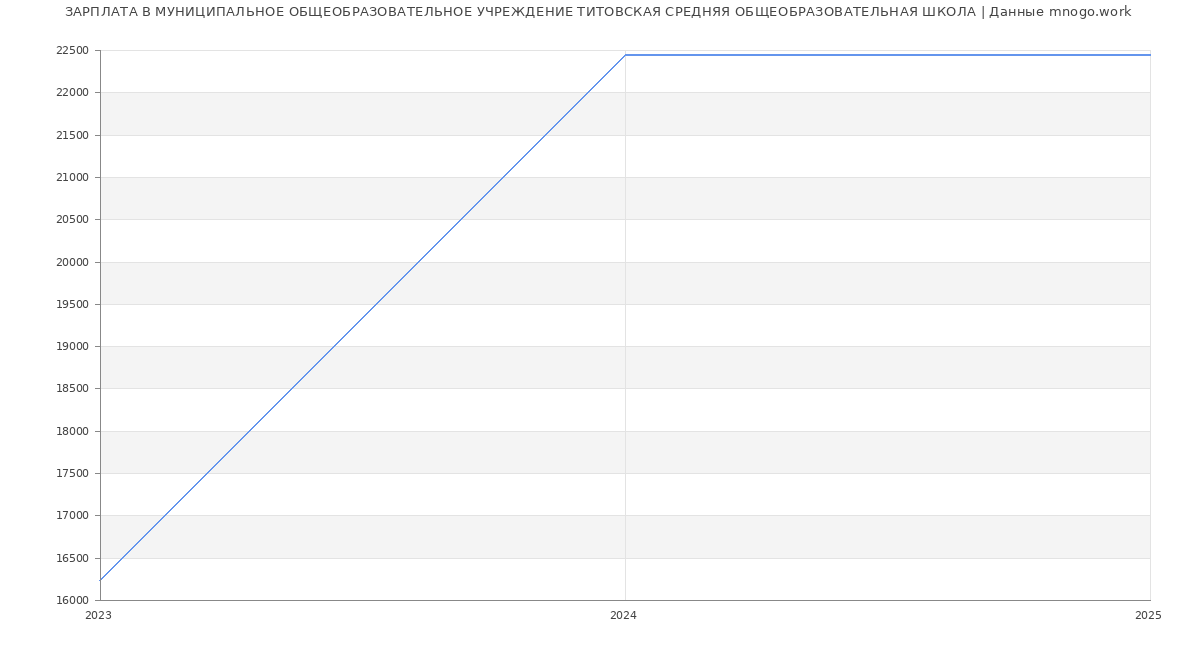Select the 19000 y-axis label

click(72, 347)
